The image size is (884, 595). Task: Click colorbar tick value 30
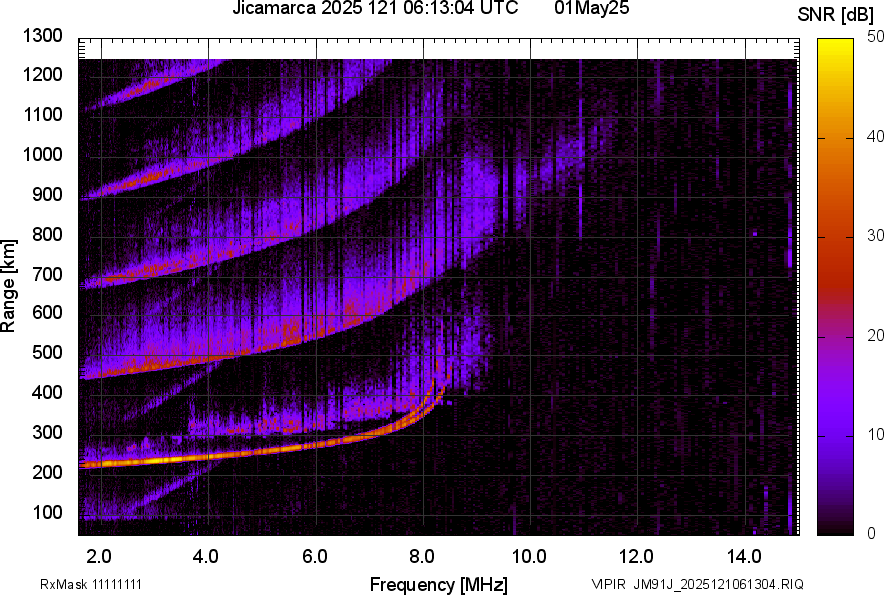tap(876, 236)
